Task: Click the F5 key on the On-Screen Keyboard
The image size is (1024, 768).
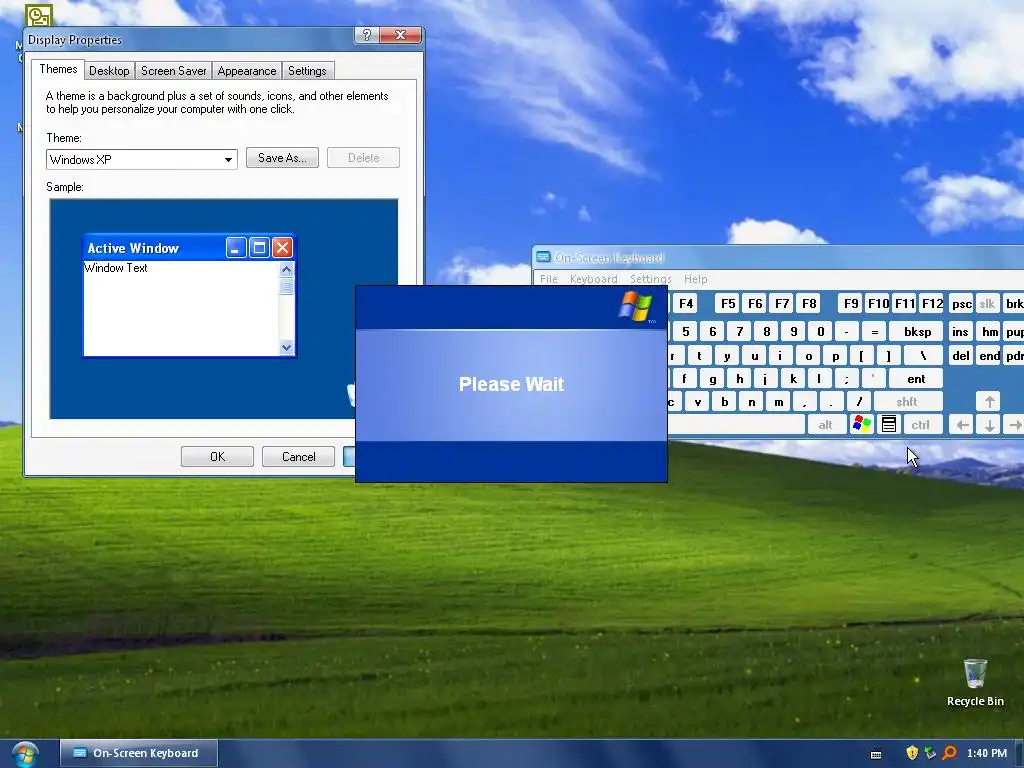Action: click(728, 304)
